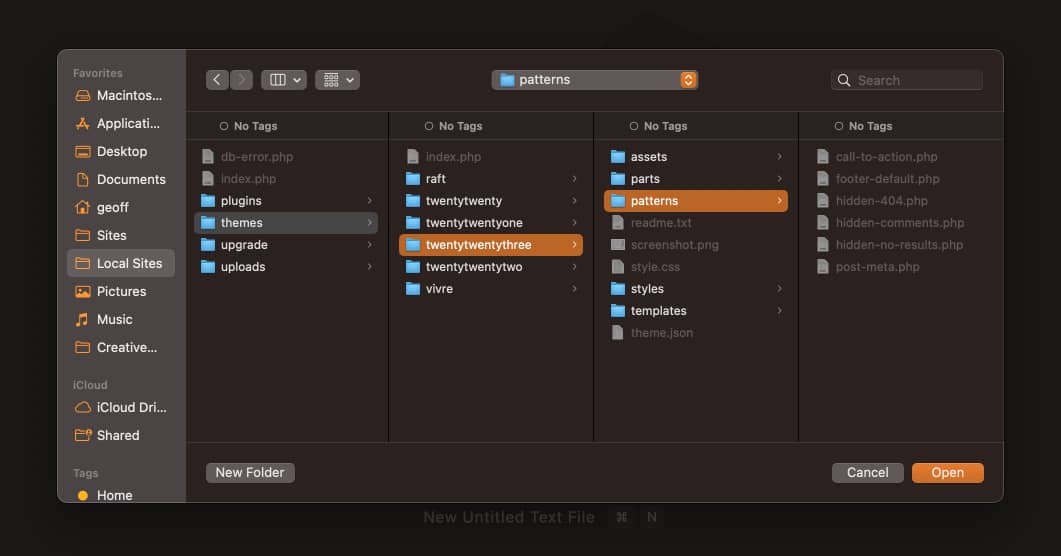Select the Desktop sidebar icon
Screen dimensions: 1061x556
click(x=84, y=152)
